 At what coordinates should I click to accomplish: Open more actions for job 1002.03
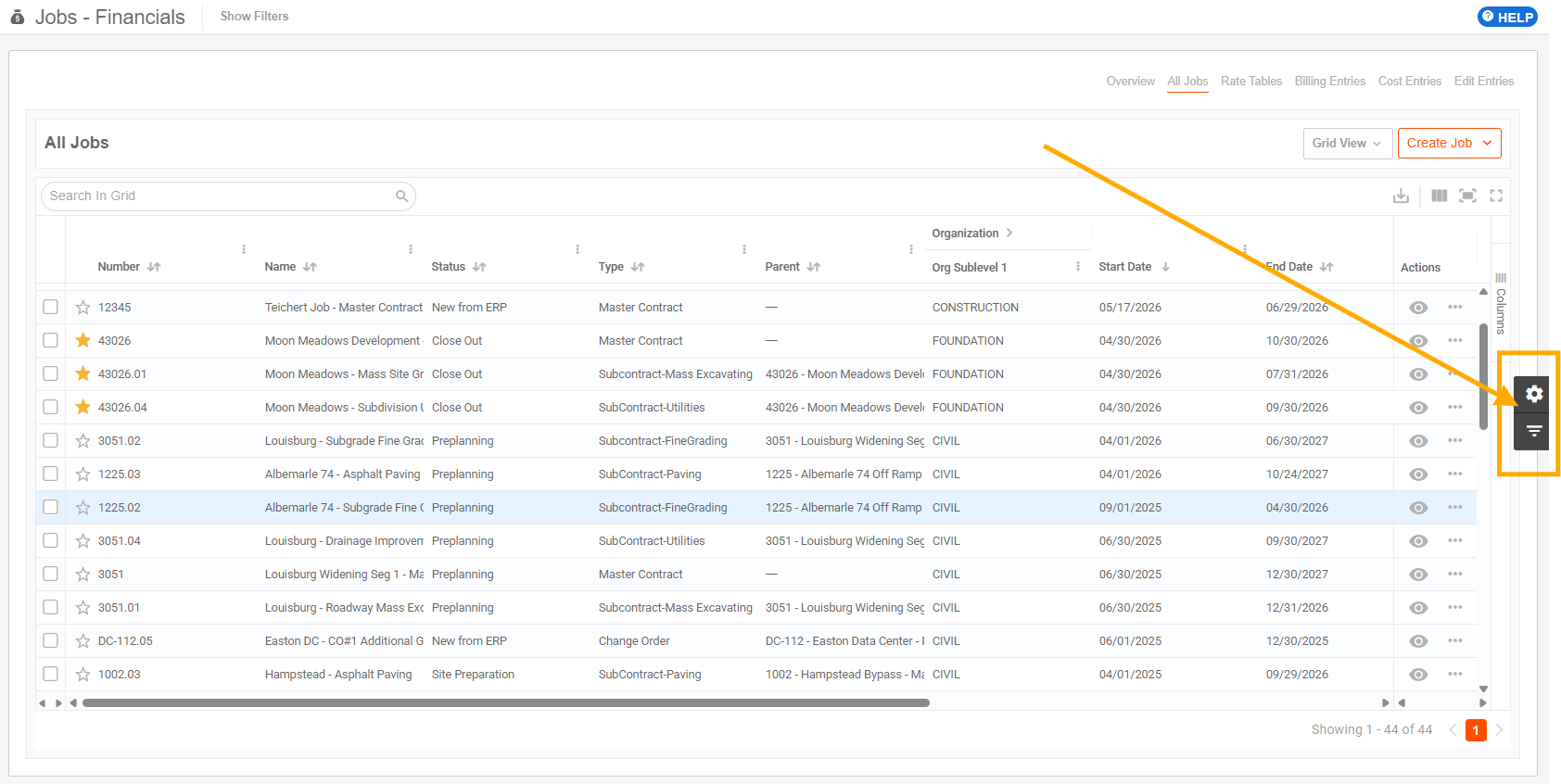1455,674
